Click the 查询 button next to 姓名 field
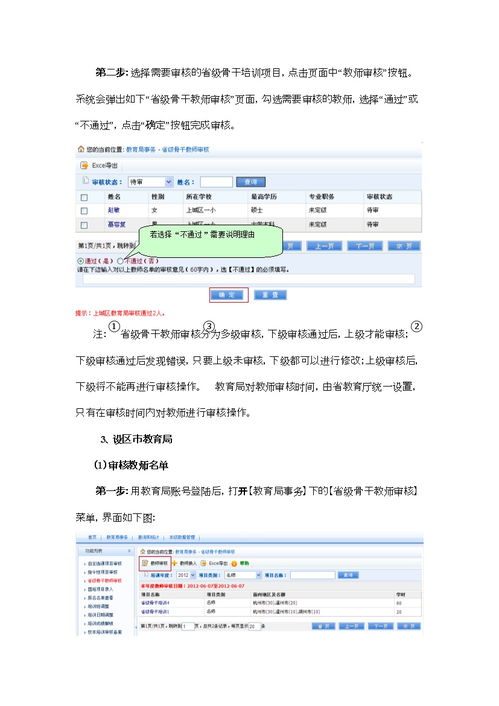 tap(251, 182)
